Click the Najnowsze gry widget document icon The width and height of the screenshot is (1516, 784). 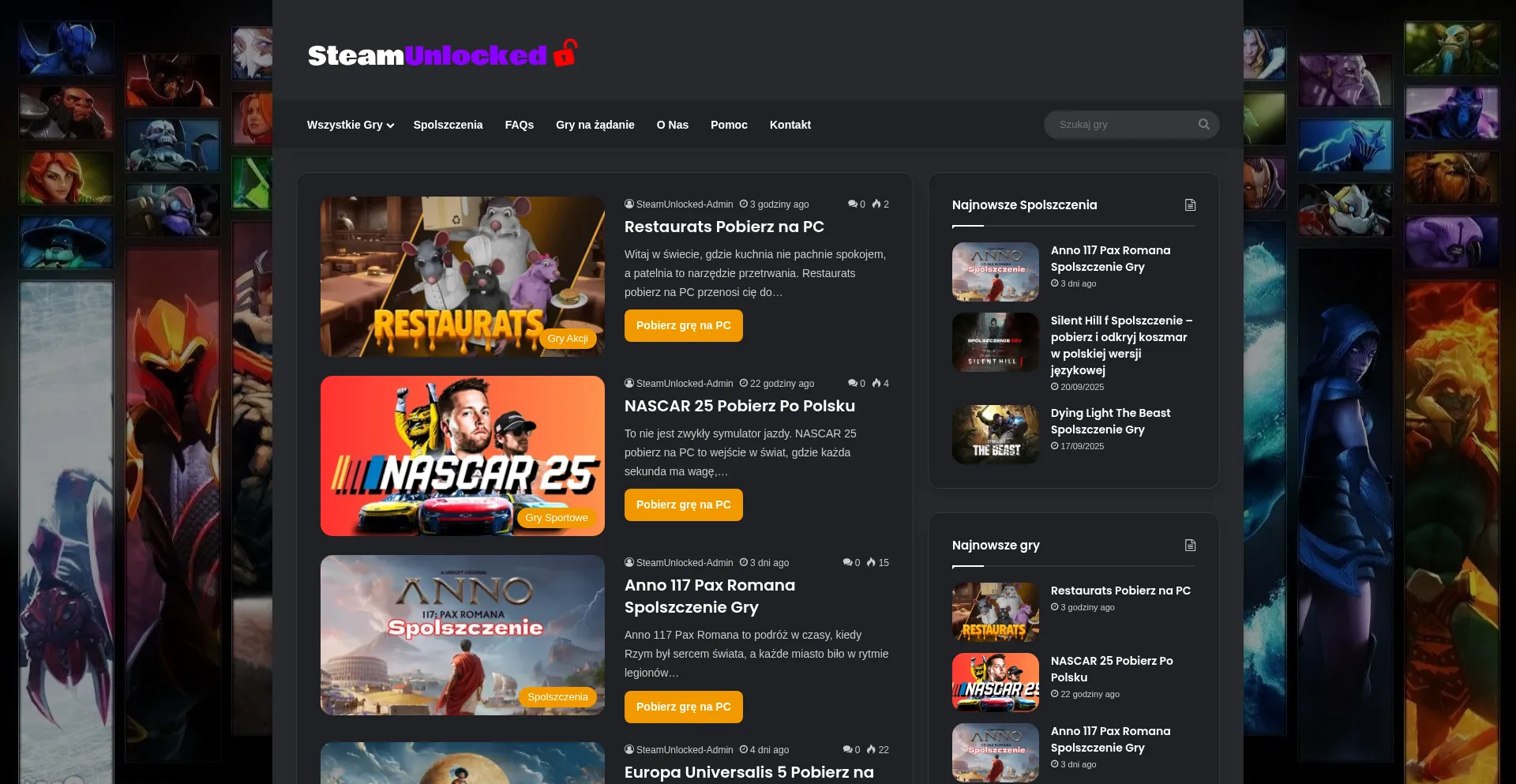1190,546
